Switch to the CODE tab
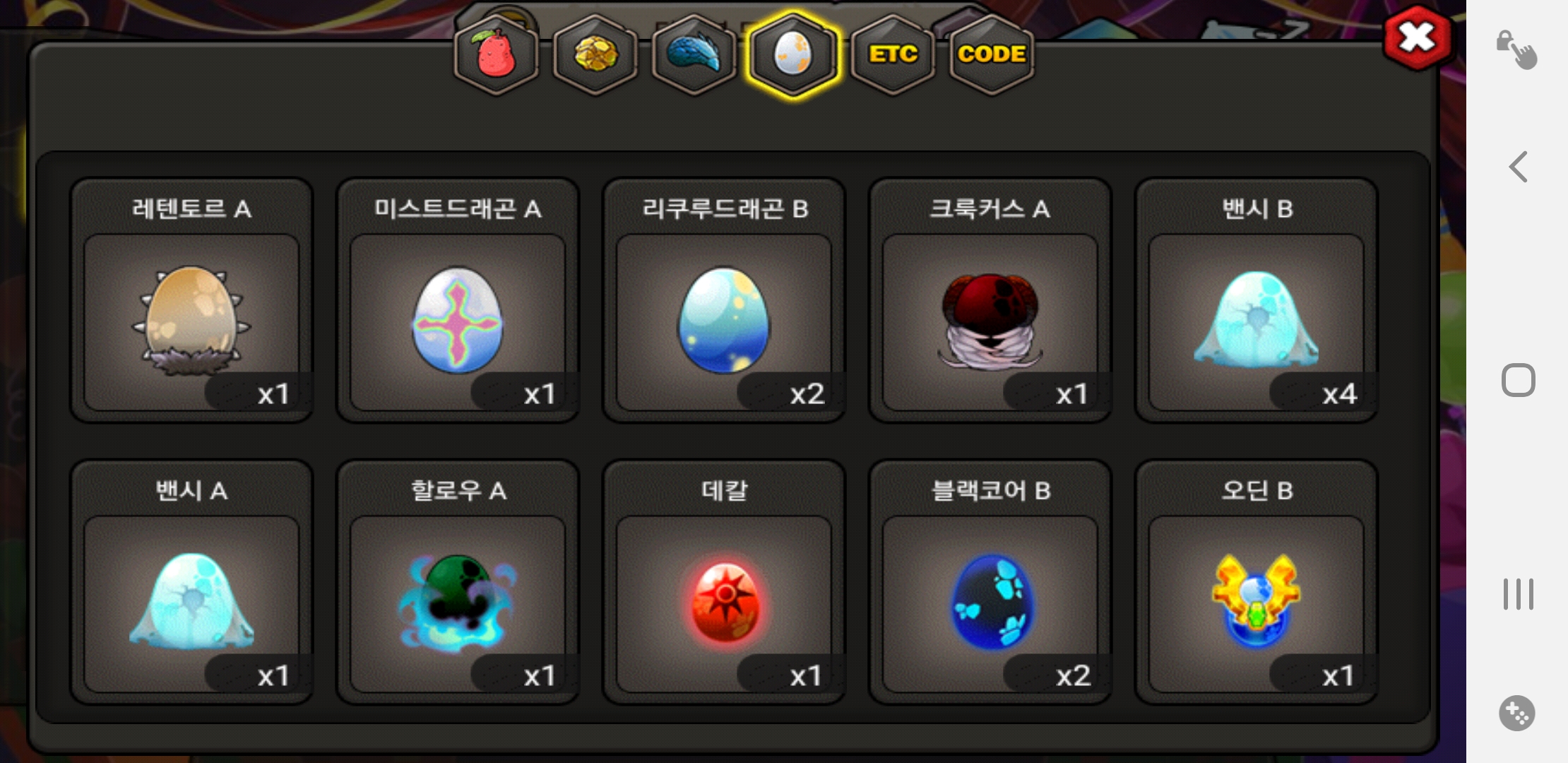1568x763 pixels. 992,54
